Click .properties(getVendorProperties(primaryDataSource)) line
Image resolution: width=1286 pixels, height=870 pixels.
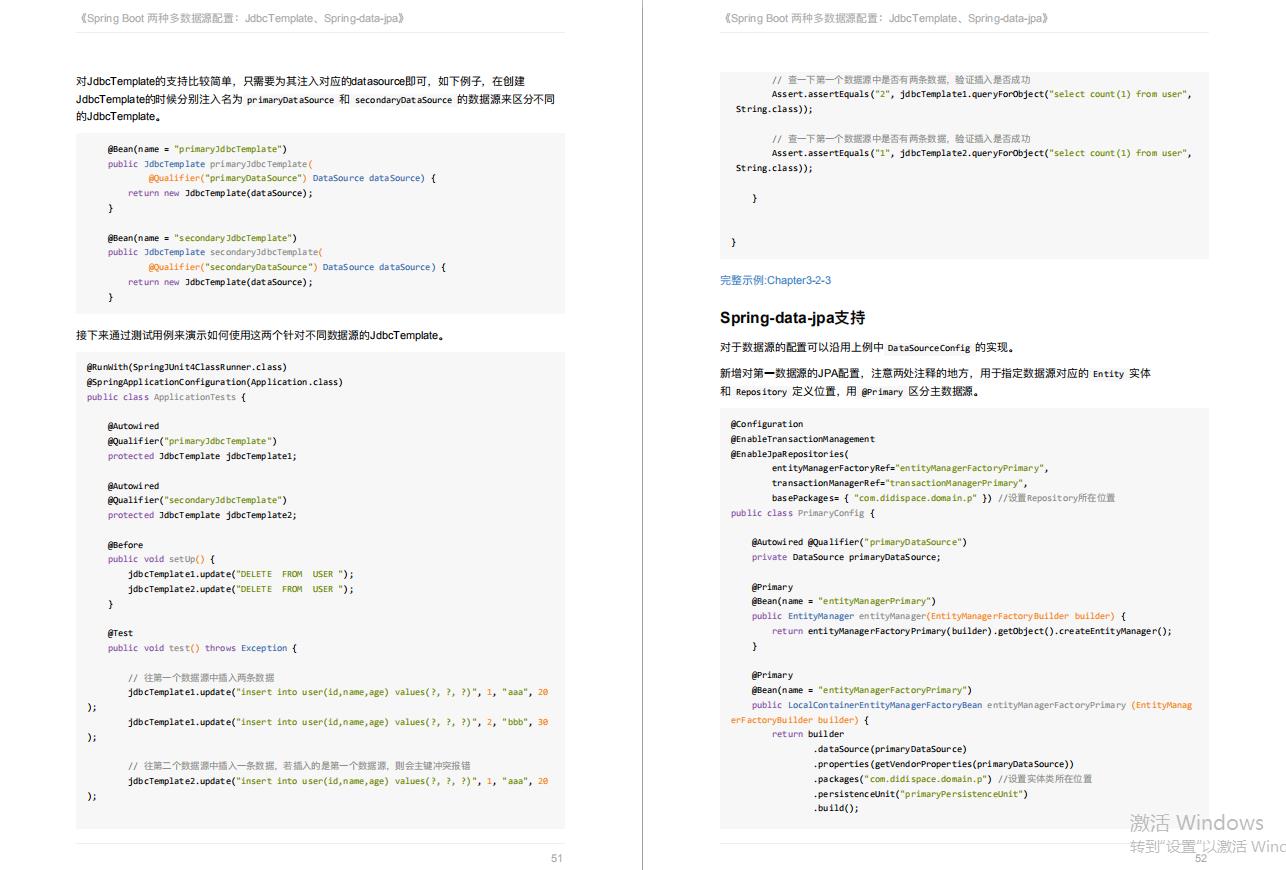click(943, 764)
